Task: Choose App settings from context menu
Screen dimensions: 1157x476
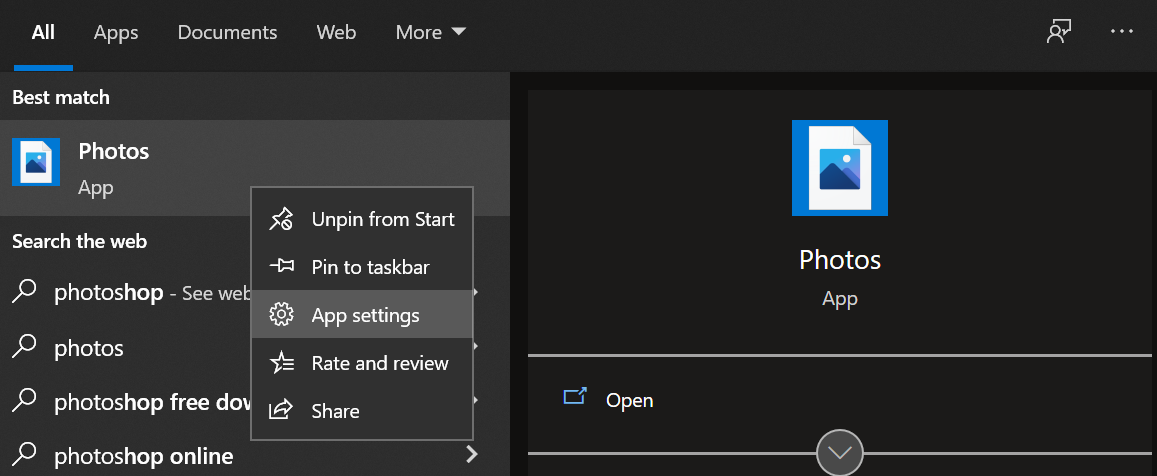Action: click(x=365, y=315)
